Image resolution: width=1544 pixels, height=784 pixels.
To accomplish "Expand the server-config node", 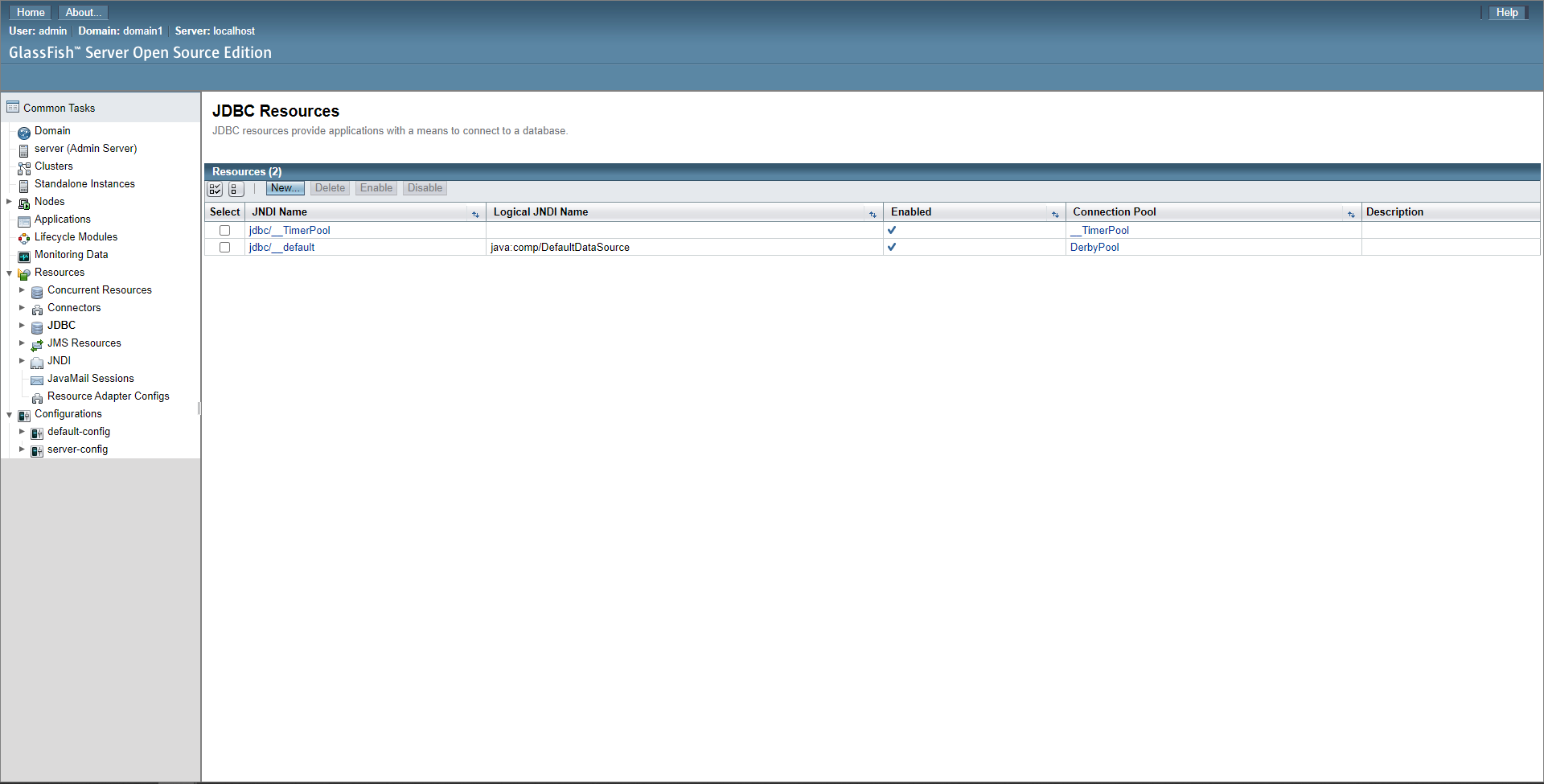I will point(23,449).
